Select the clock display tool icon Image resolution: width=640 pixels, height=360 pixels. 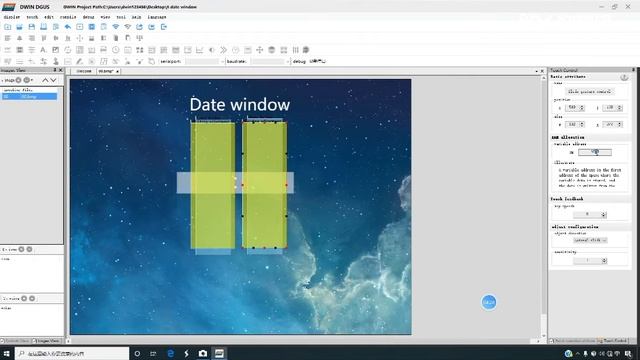click(x=116, y=50)
